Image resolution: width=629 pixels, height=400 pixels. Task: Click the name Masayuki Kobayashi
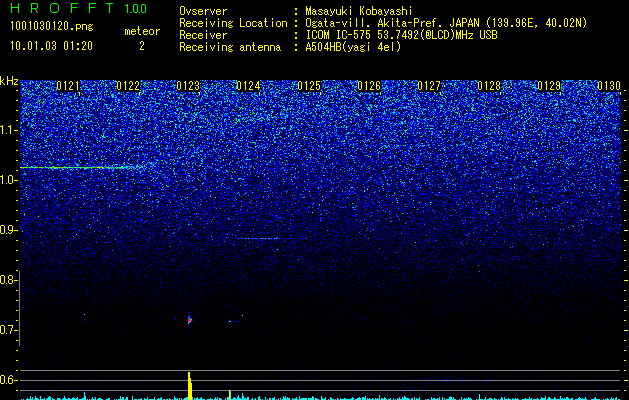[x=359, y=11]
